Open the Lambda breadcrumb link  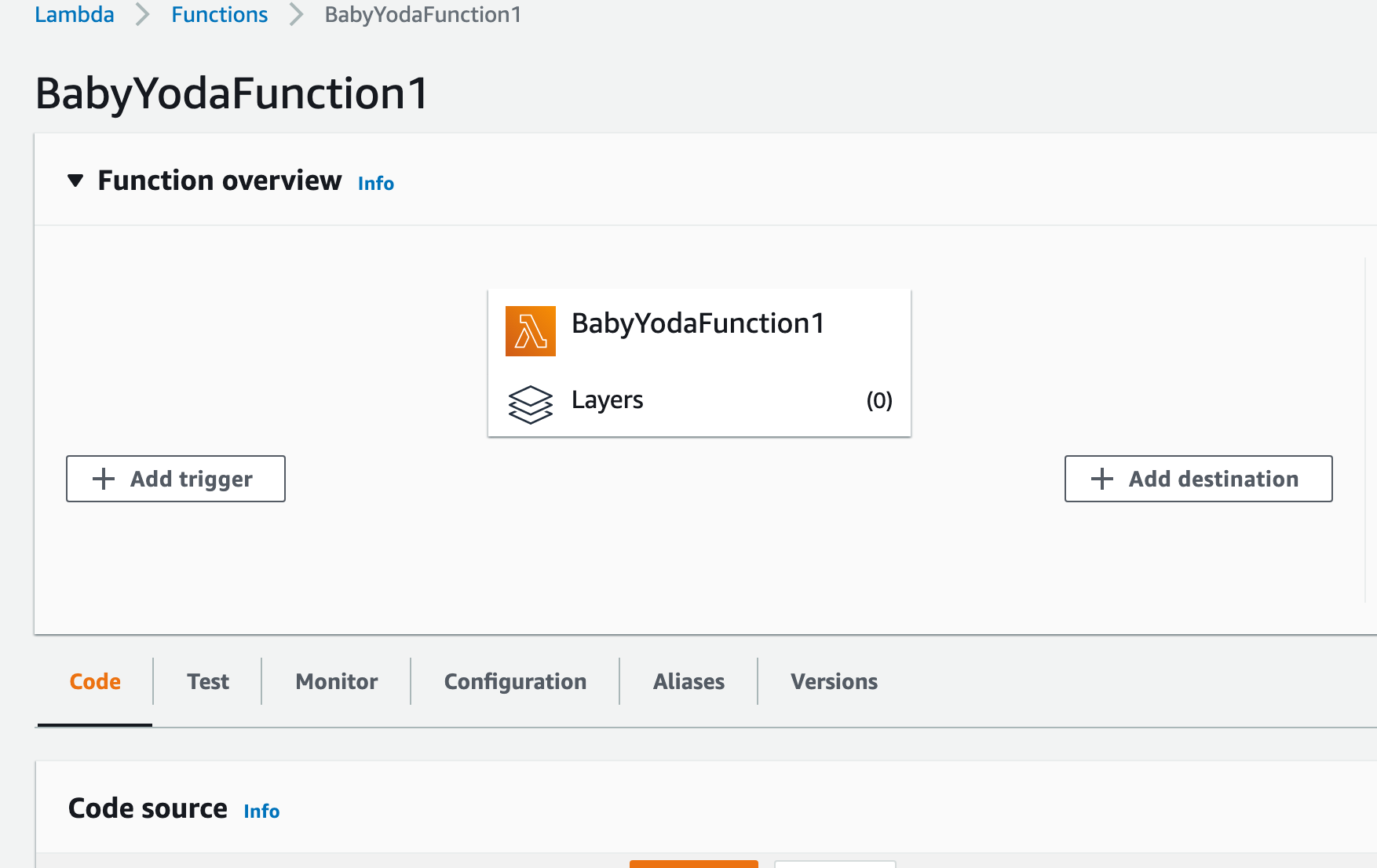(75, 14)
